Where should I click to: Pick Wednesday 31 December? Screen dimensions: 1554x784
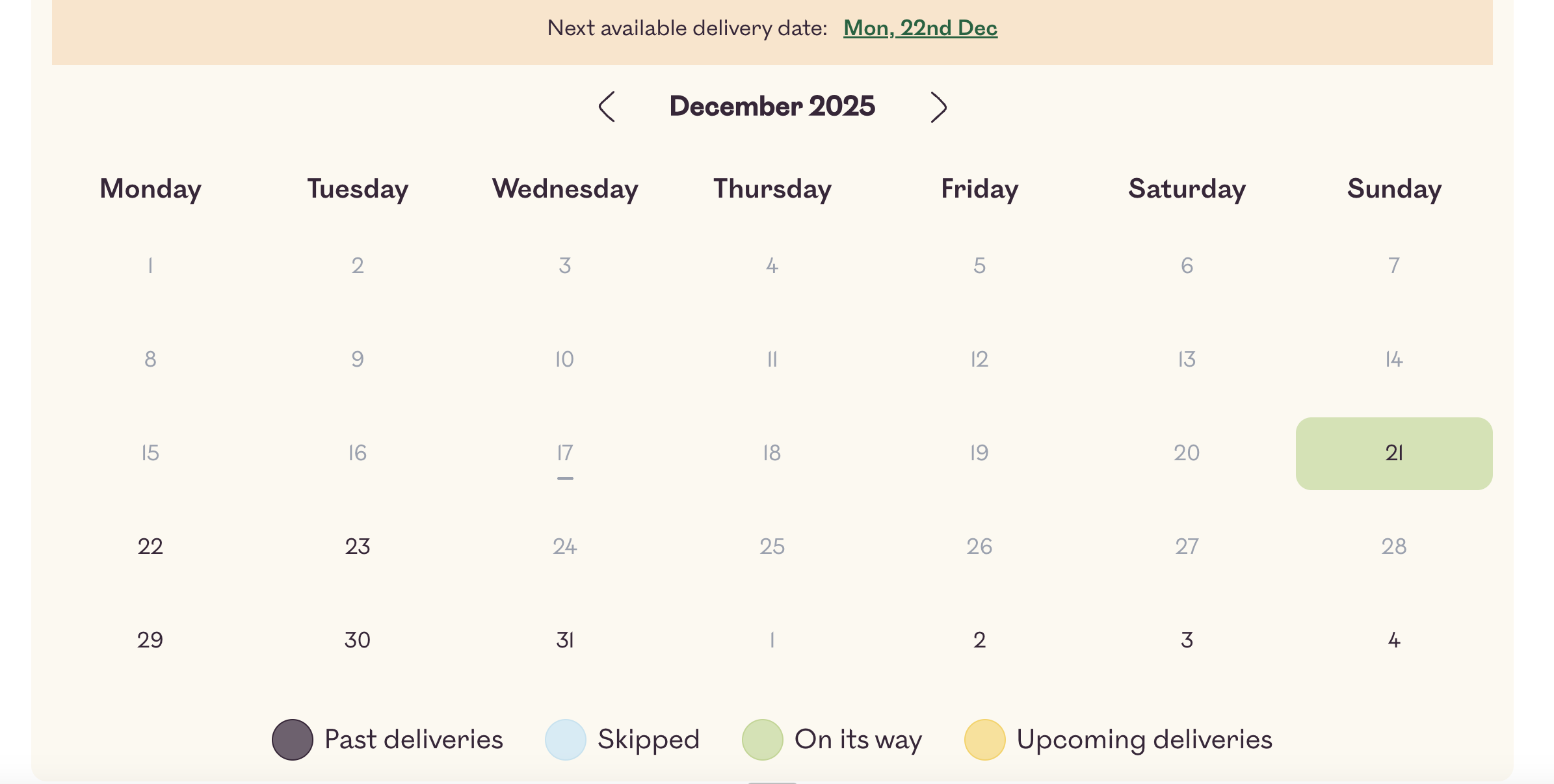click(x=564, y=640)
